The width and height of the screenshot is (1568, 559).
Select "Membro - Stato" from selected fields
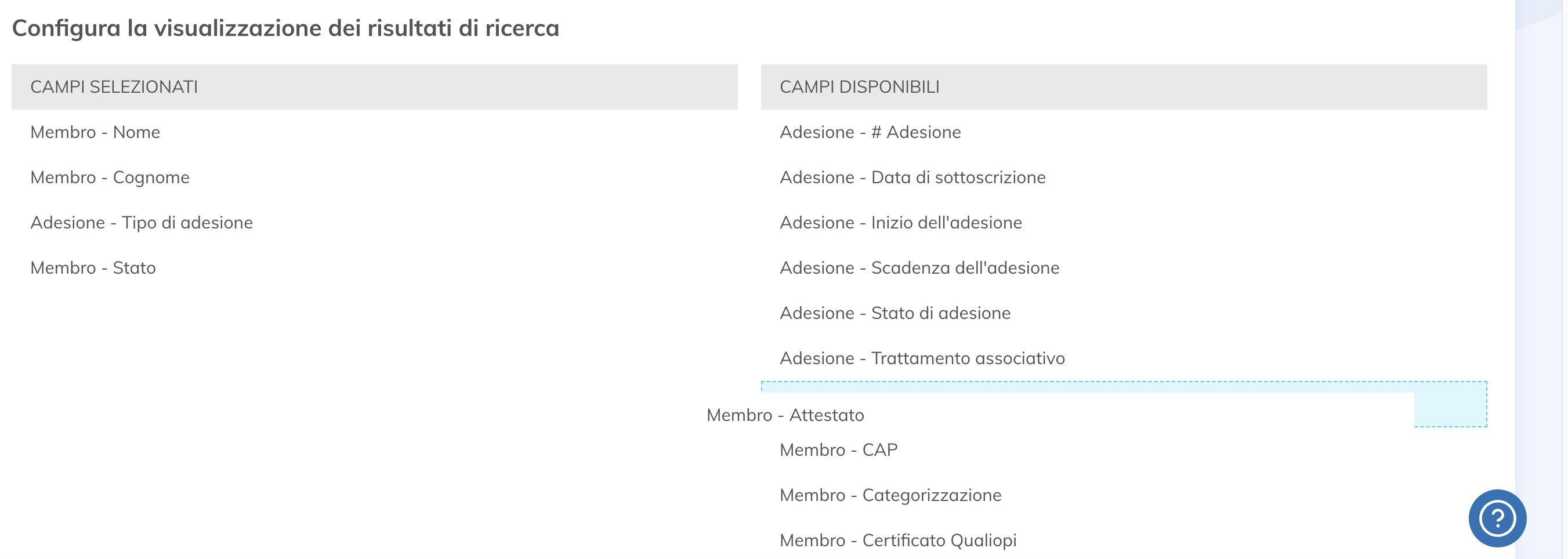click(92, 267)
